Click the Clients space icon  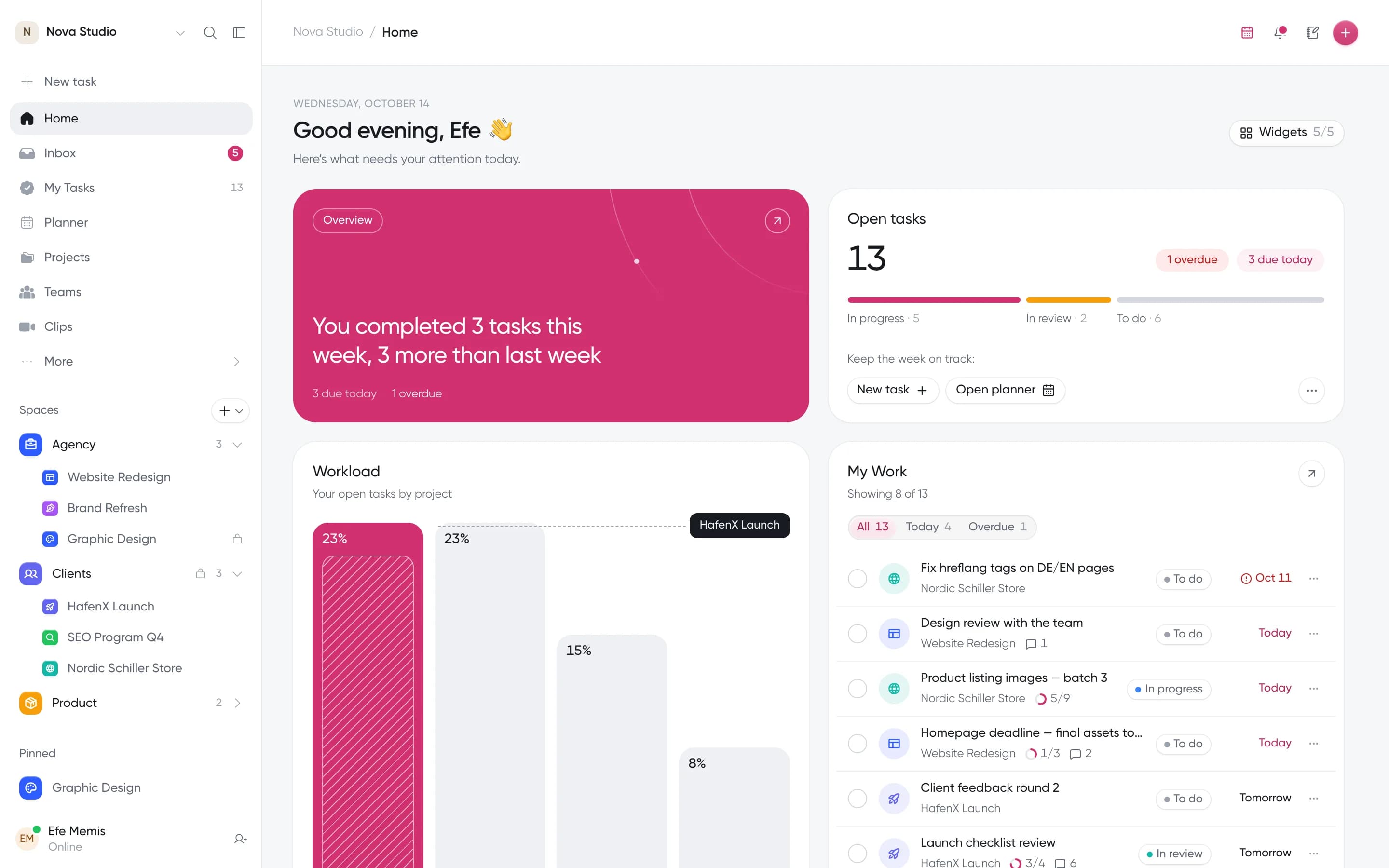(x=30, y=573)
